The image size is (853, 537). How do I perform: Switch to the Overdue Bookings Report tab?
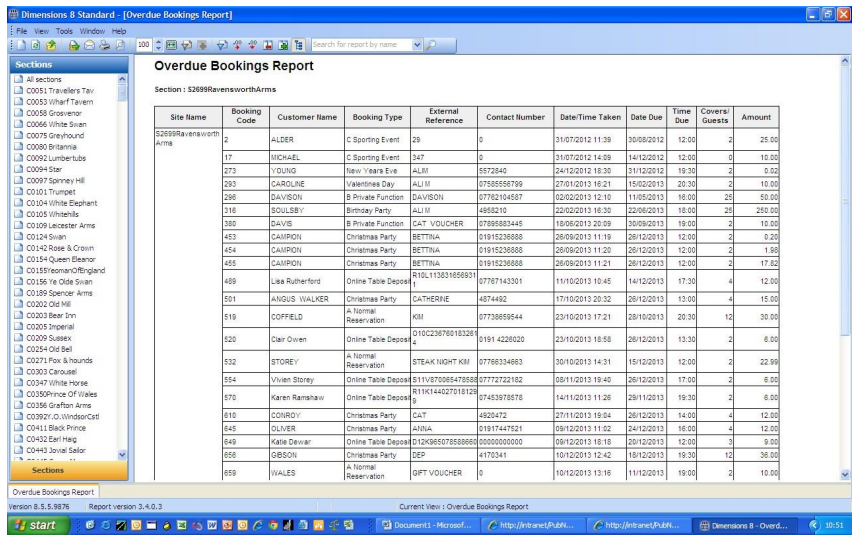[x=52, y=491]
